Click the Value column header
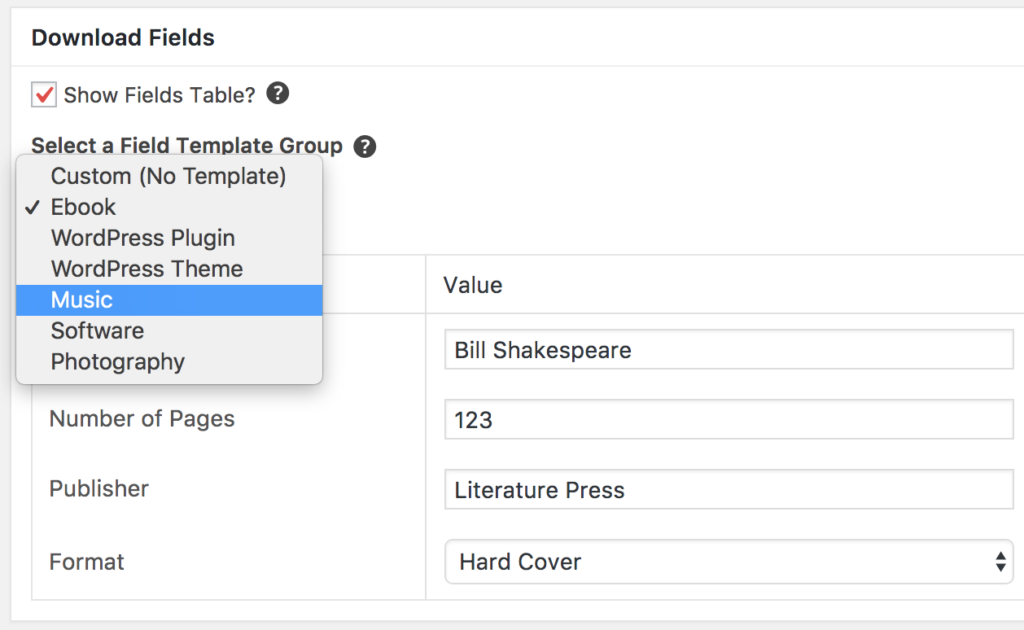This screenshot has height=630, width=1024. tap(473, 284)
